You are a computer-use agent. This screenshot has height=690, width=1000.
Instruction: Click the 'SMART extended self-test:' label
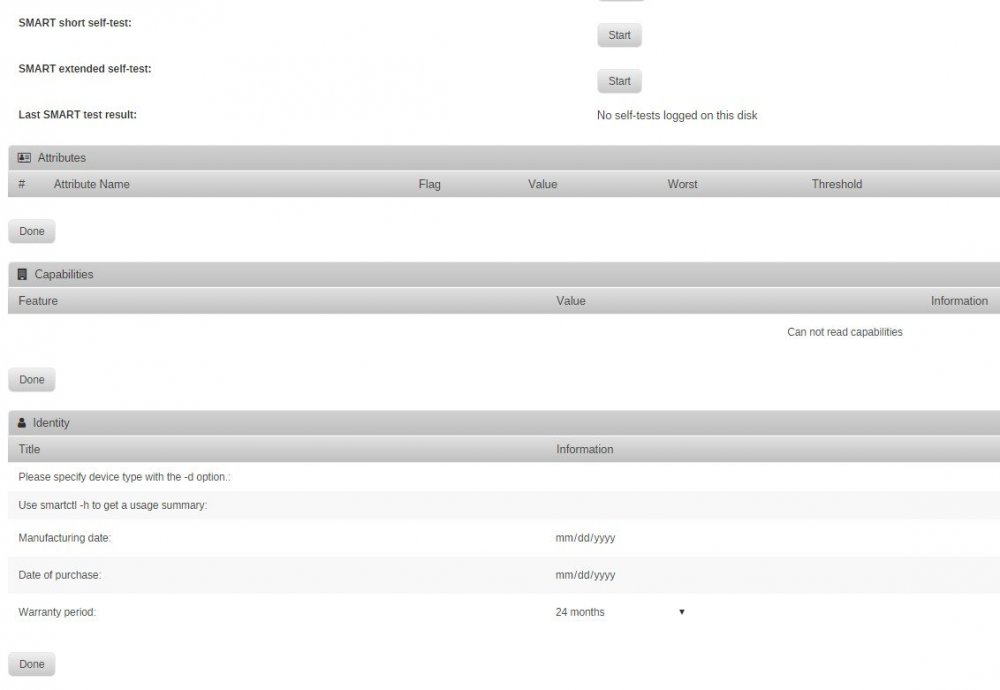(85, 69)
